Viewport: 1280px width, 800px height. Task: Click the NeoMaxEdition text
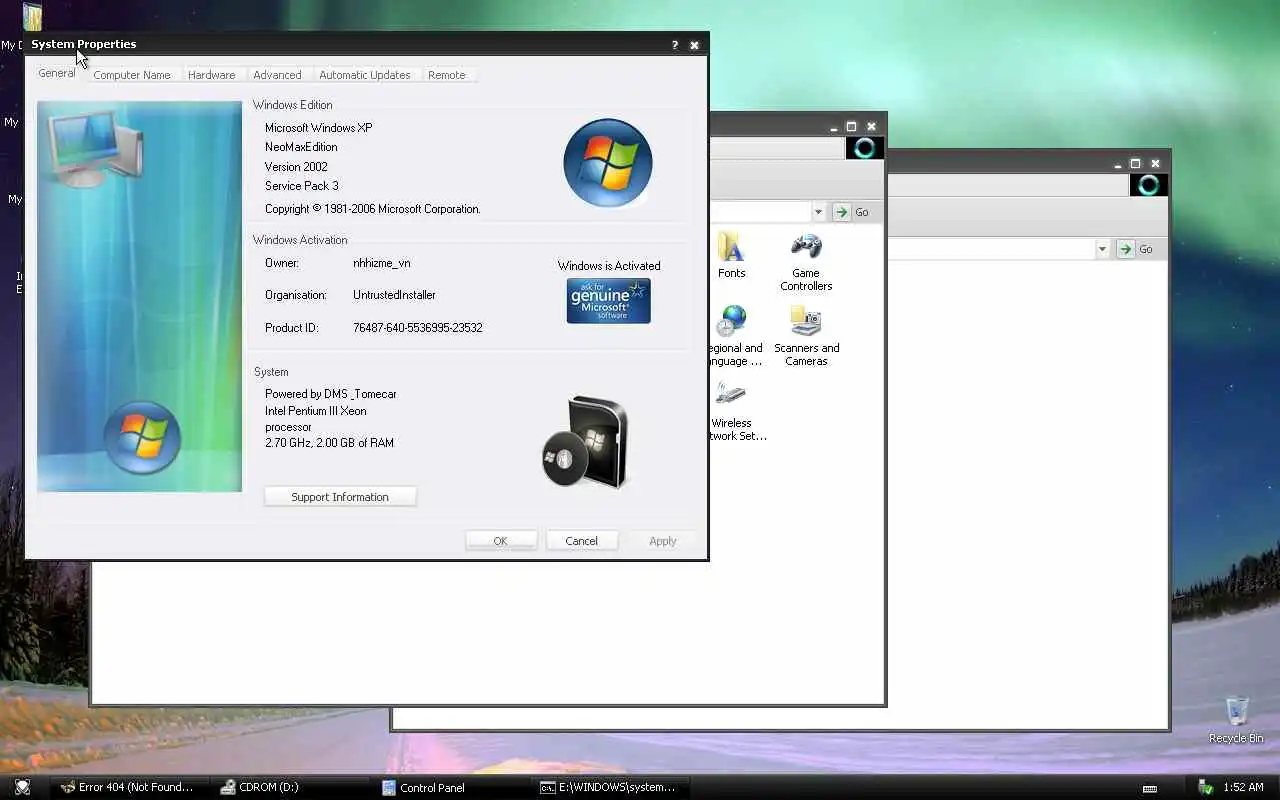tap(301, 147)
